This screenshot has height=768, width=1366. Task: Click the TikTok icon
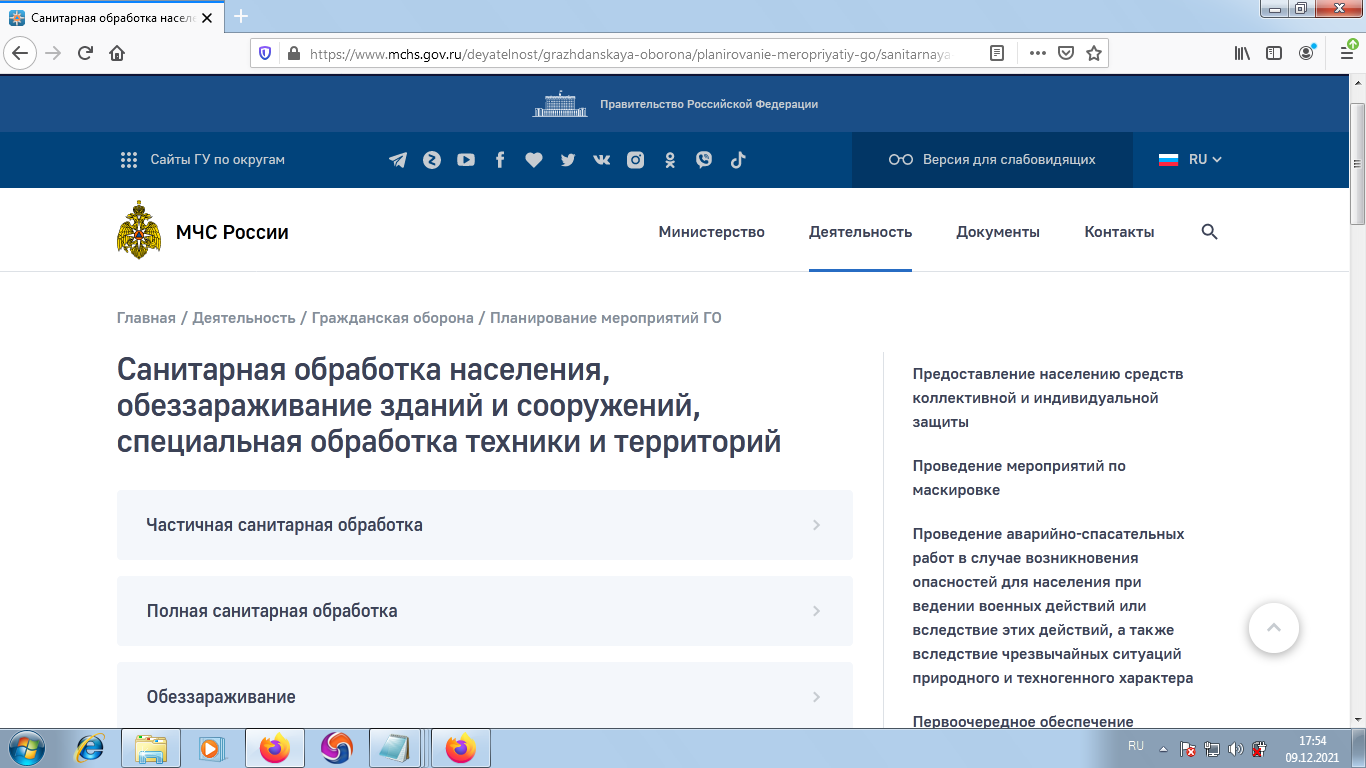pyautogui.click(x=737, y=159)
